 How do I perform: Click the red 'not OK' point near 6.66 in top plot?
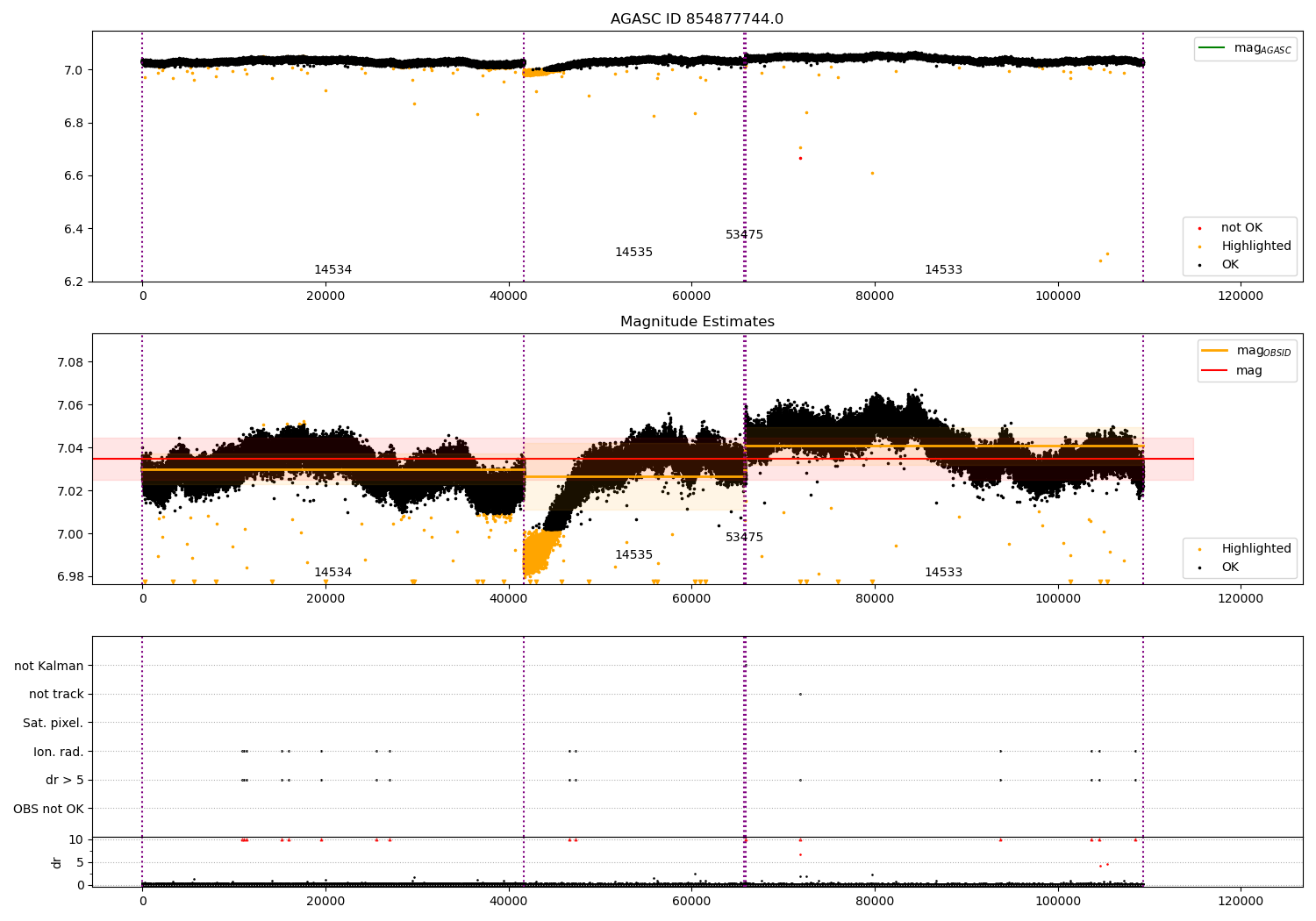coord(800,158)
